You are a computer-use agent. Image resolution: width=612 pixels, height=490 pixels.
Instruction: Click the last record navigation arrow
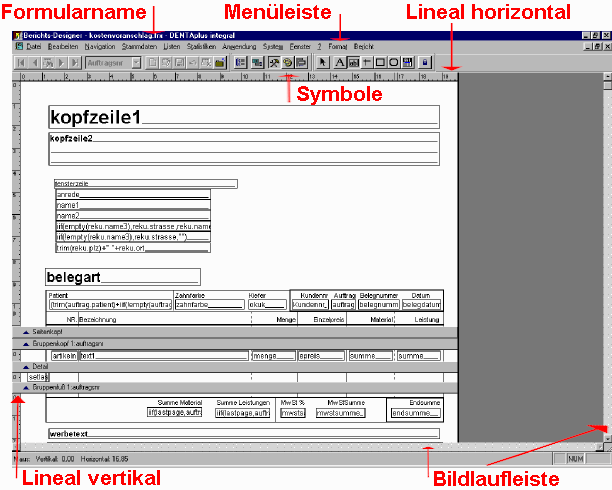click(75, 62)
